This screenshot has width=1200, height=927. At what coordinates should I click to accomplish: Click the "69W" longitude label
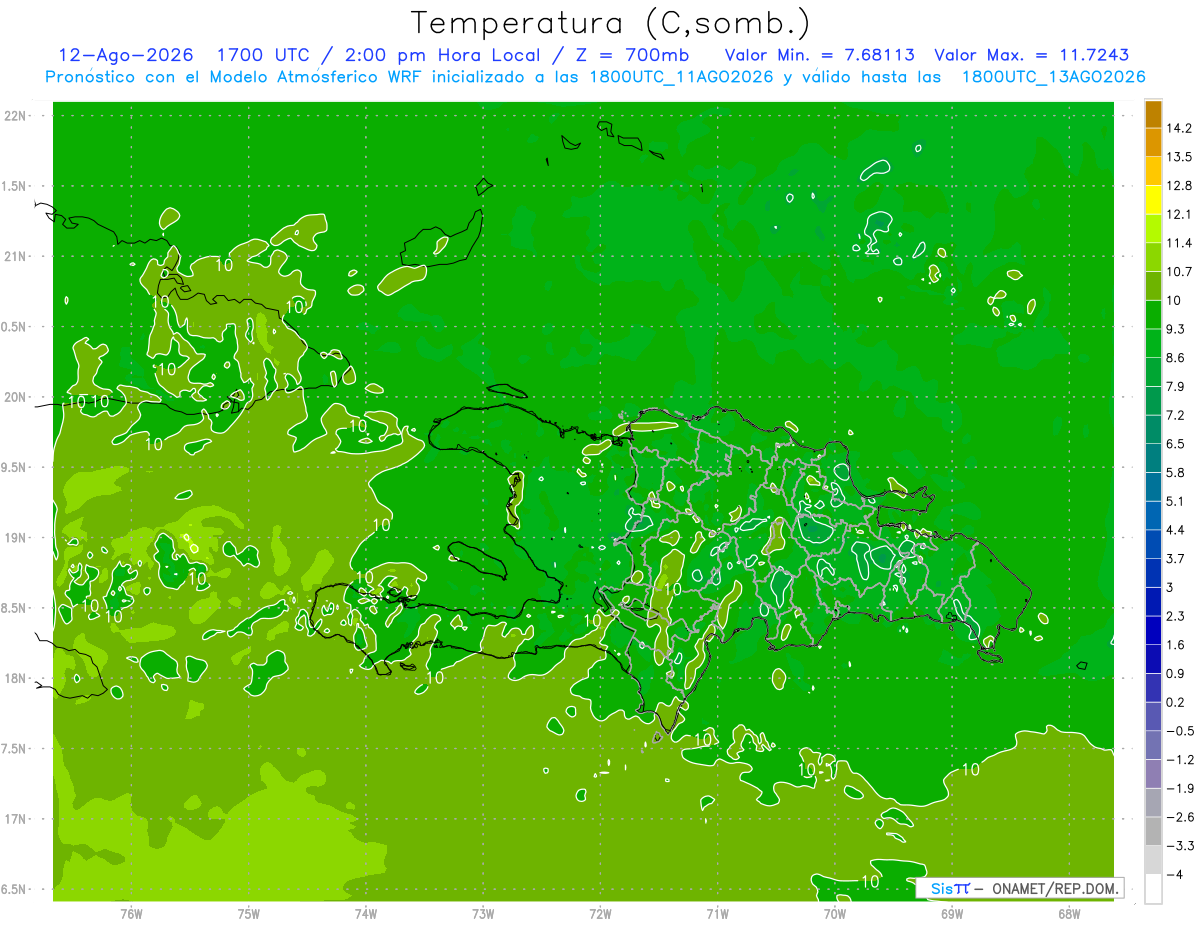951,913
